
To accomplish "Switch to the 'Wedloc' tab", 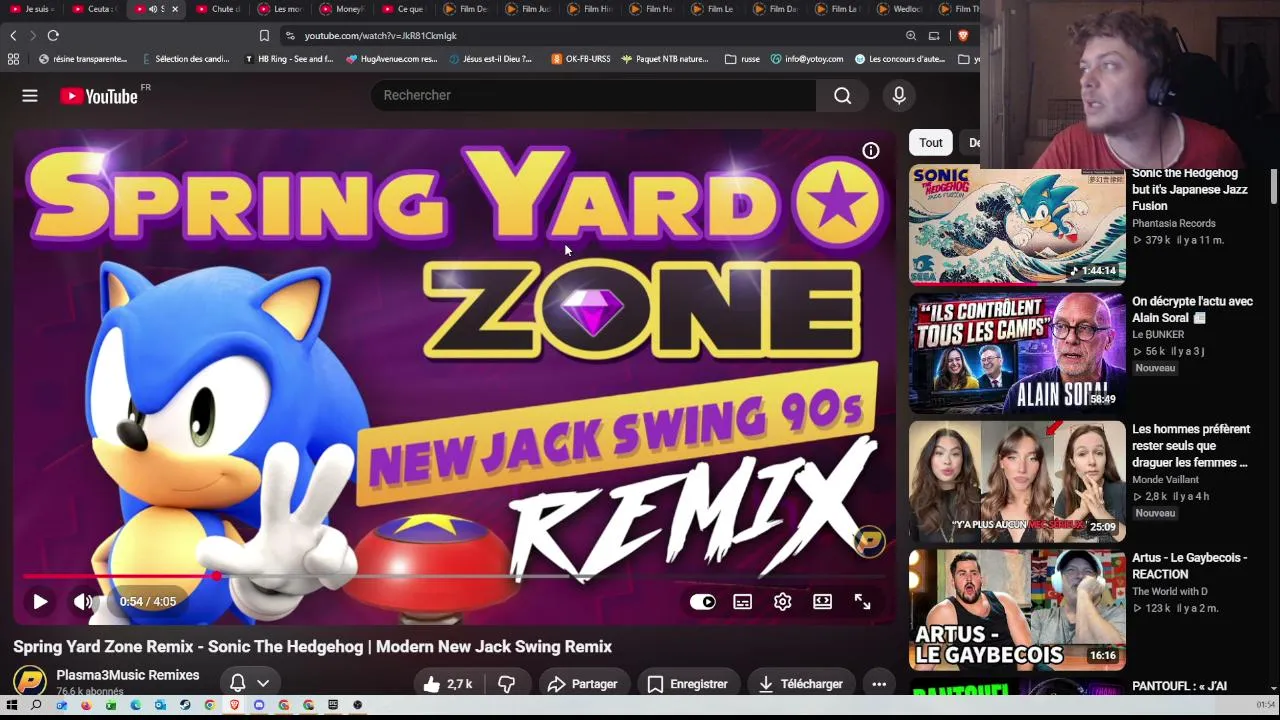I will (899, 9).
